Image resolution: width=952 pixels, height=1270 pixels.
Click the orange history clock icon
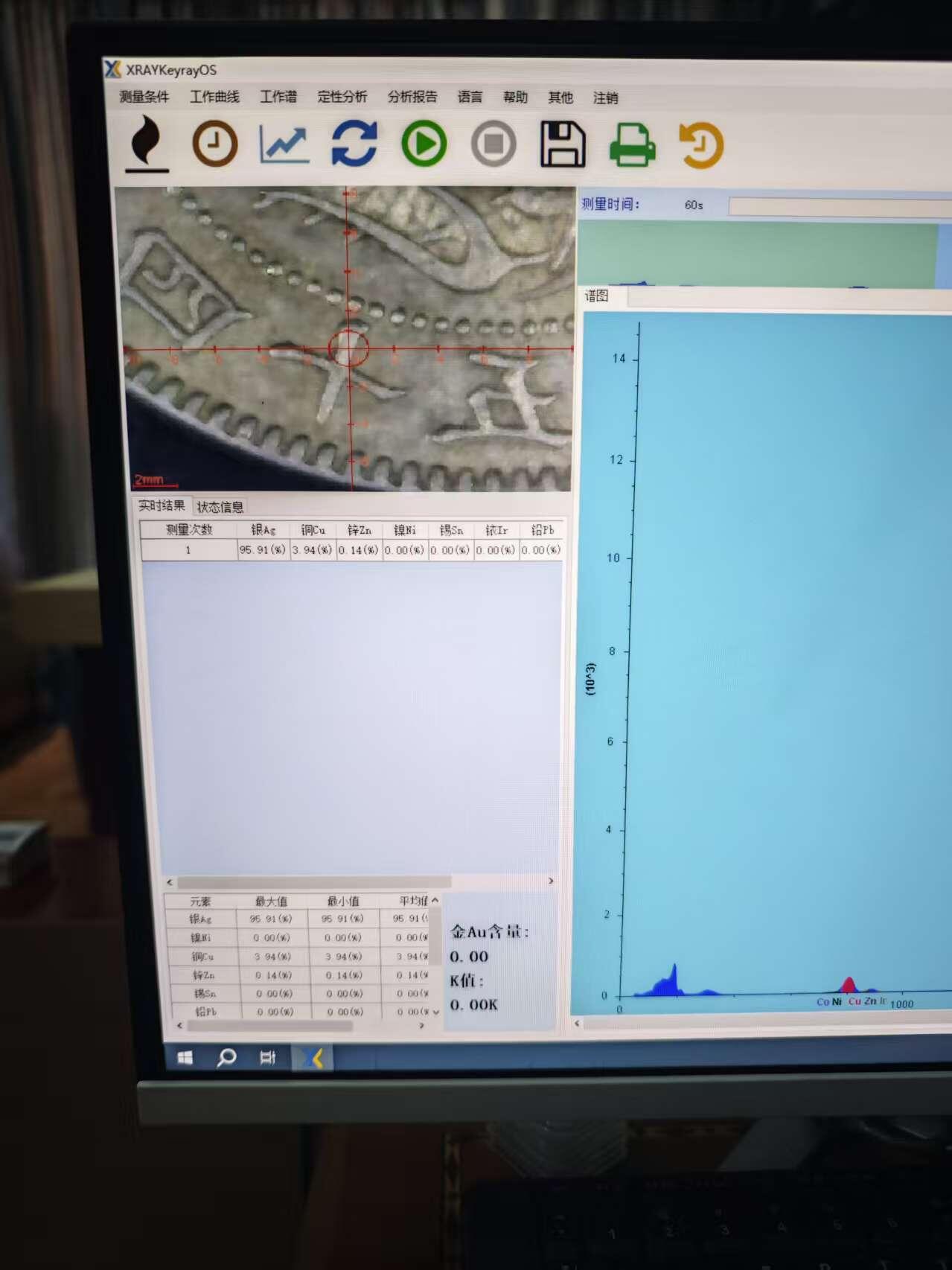[701, 145]
